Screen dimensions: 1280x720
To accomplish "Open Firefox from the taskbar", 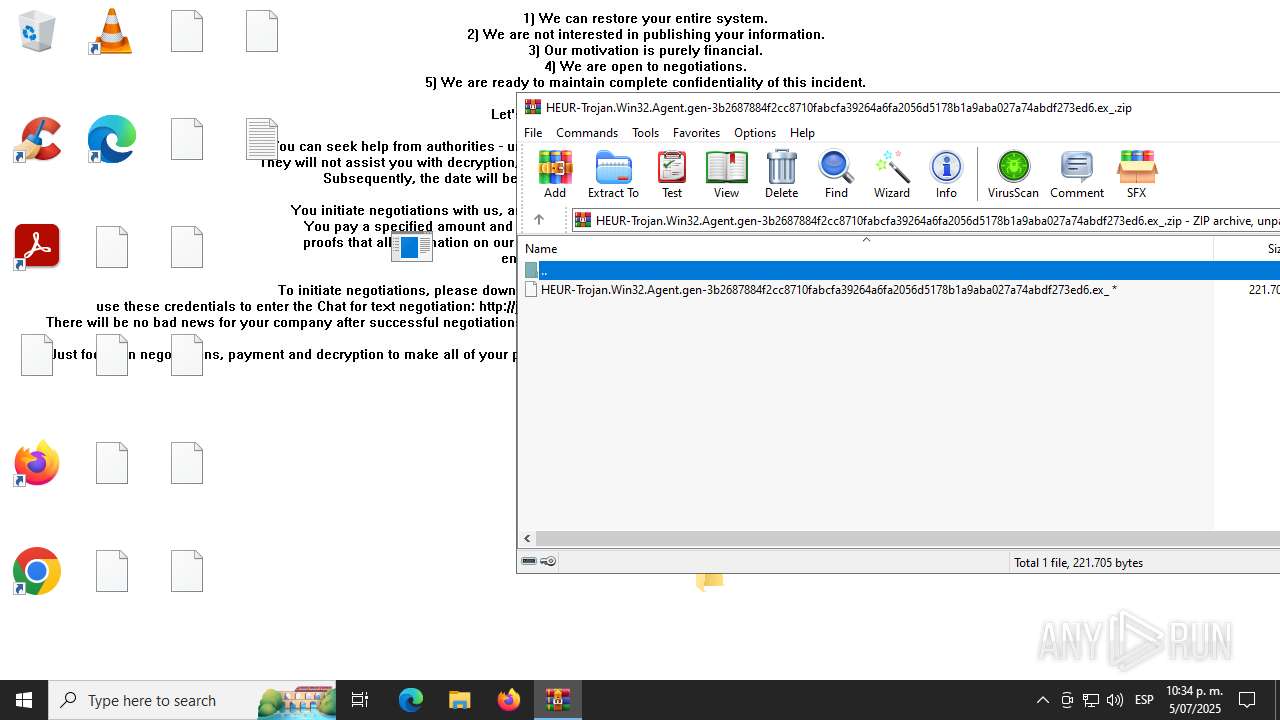I will (x=509, y=700).
